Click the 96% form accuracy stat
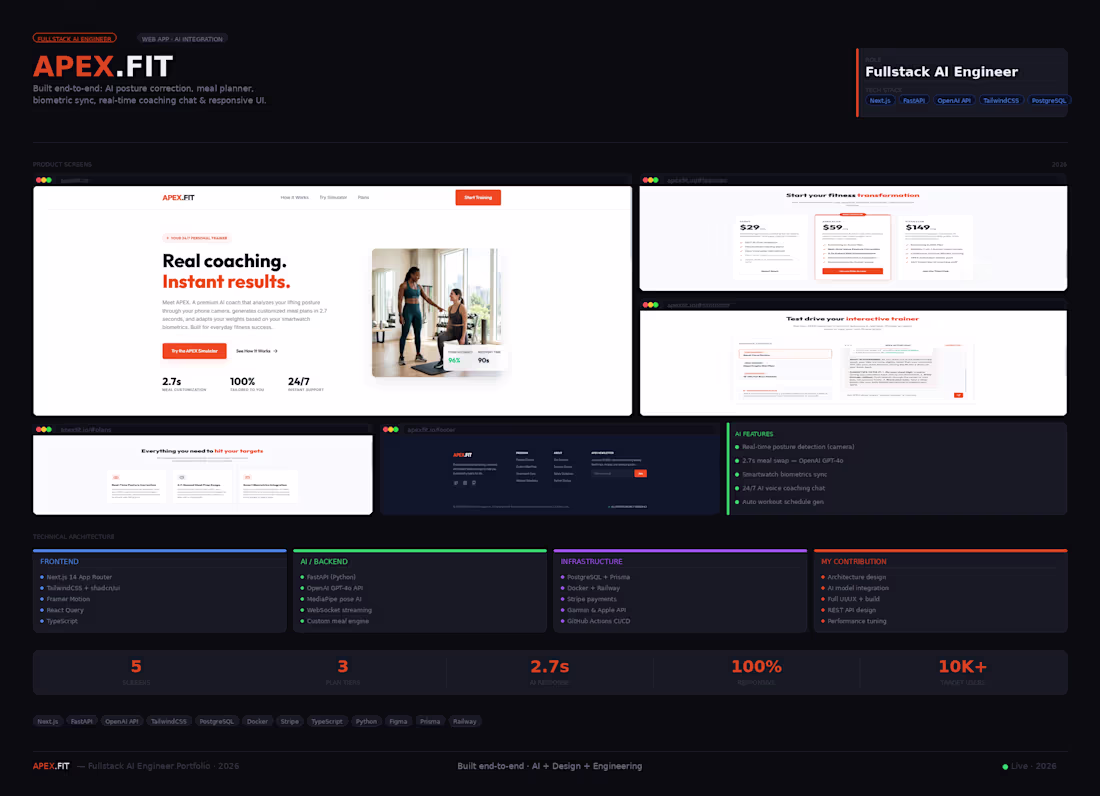This screenshot has height=796, width=1100. [x=455, y=360]
